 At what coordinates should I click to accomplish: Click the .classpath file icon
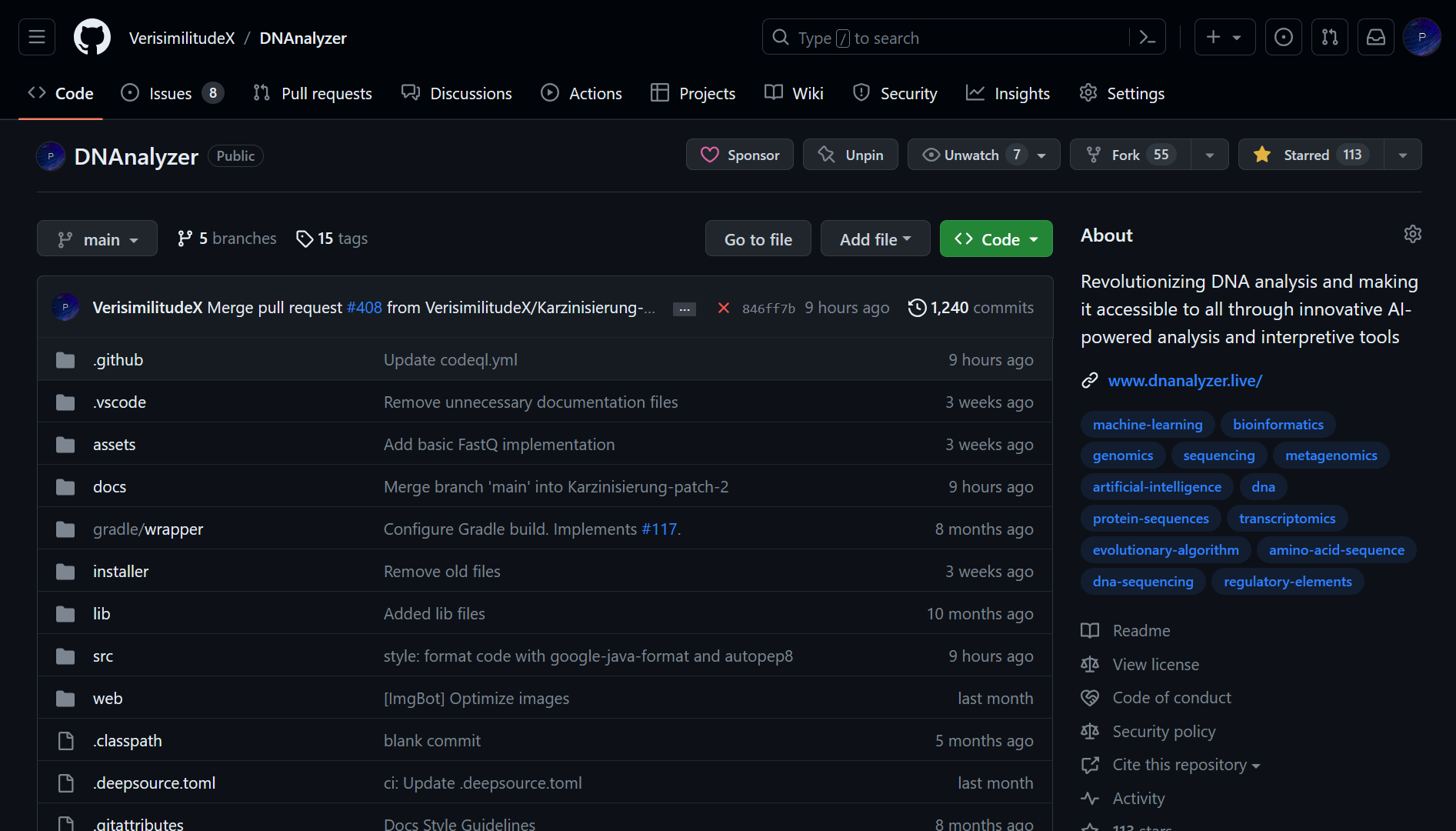[65, 741]
